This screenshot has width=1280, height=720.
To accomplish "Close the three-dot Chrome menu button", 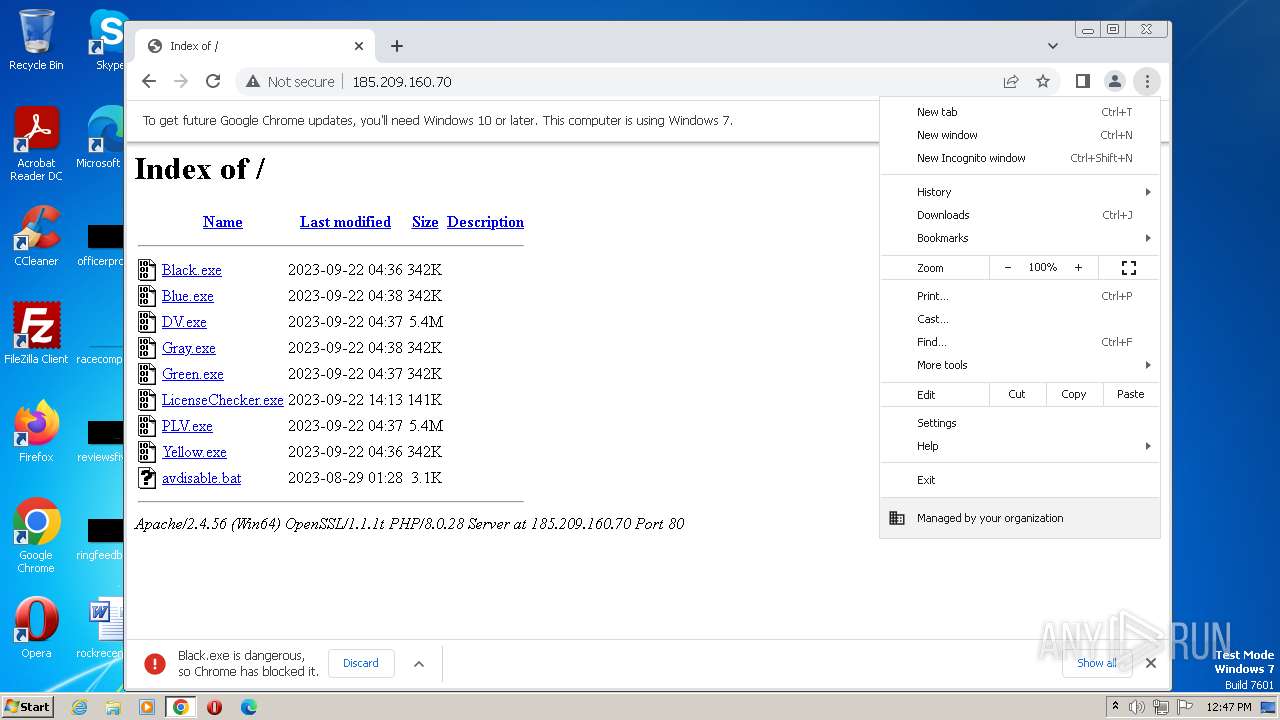I will [x=1147, y=81].
